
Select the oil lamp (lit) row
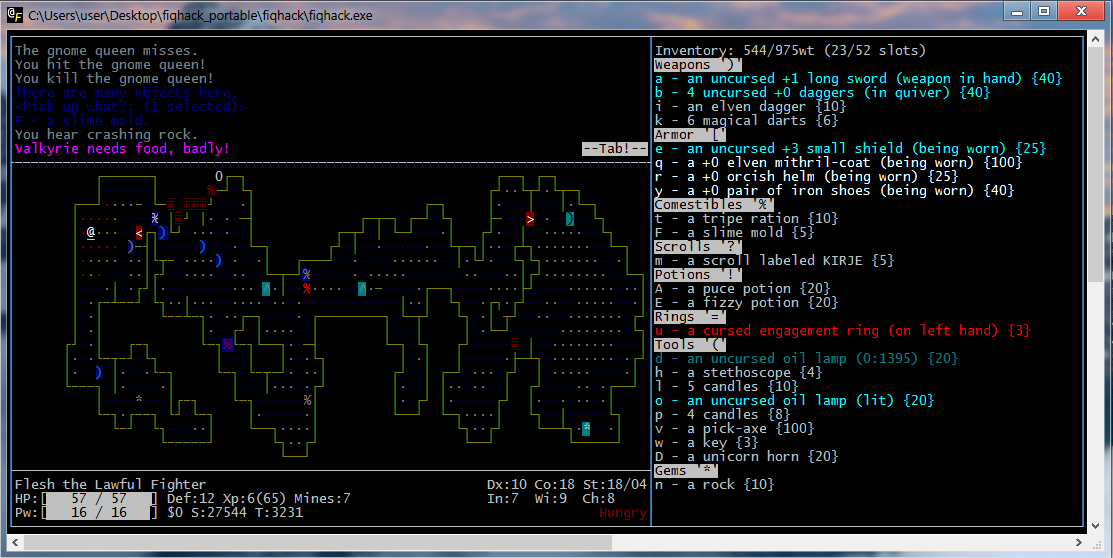pos(794,400)
